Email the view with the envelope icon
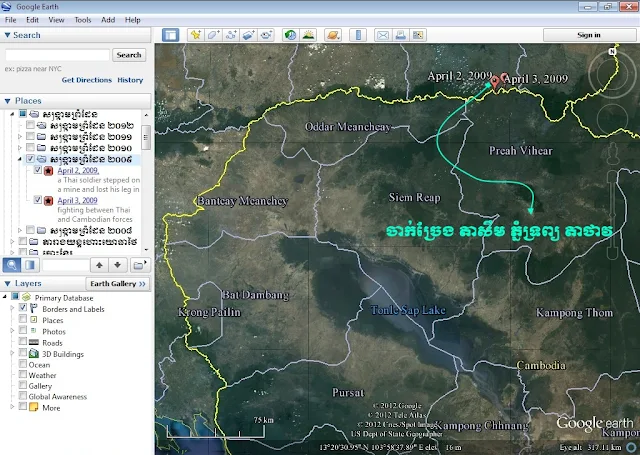640x455 pixels. coord(383,35)
